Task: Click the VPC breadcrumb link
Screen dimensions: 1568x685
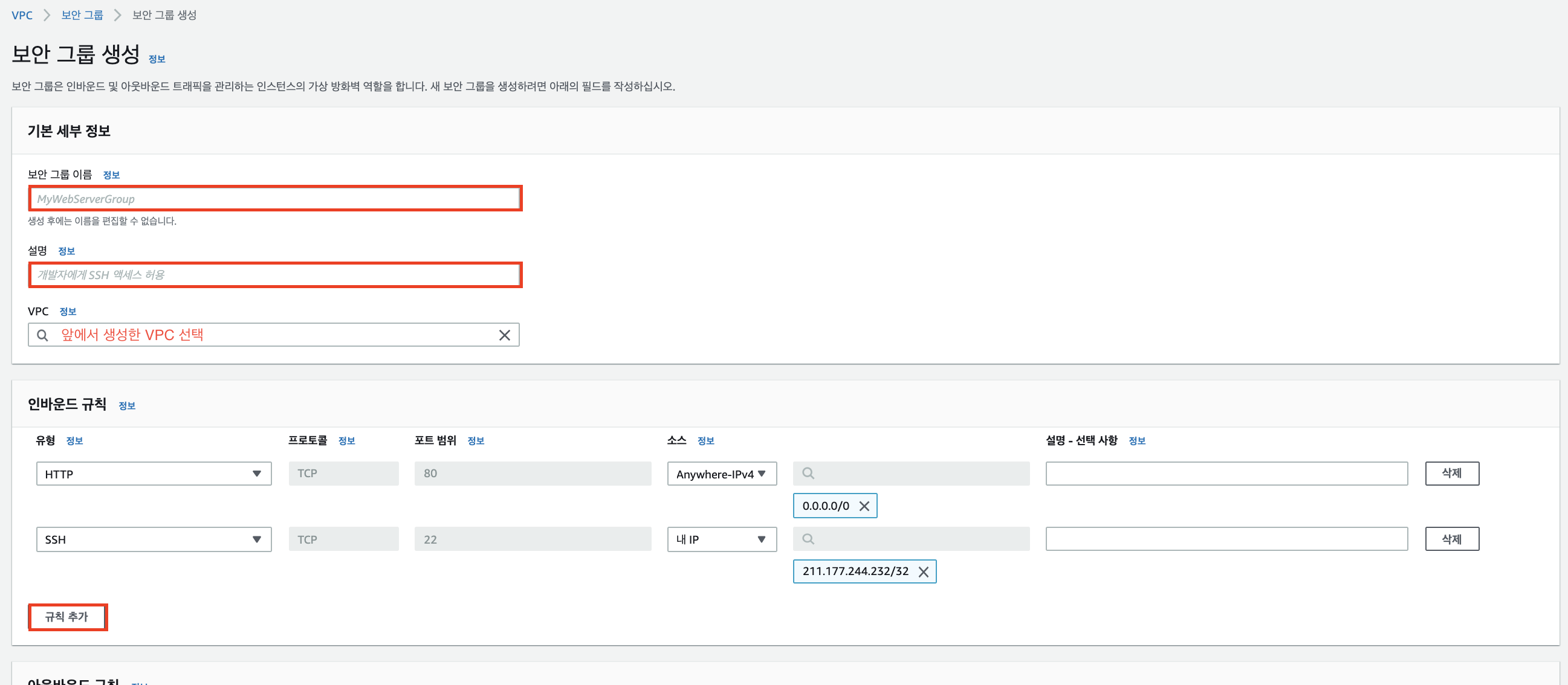Action: pyautogui.click(x=22, y=15)
